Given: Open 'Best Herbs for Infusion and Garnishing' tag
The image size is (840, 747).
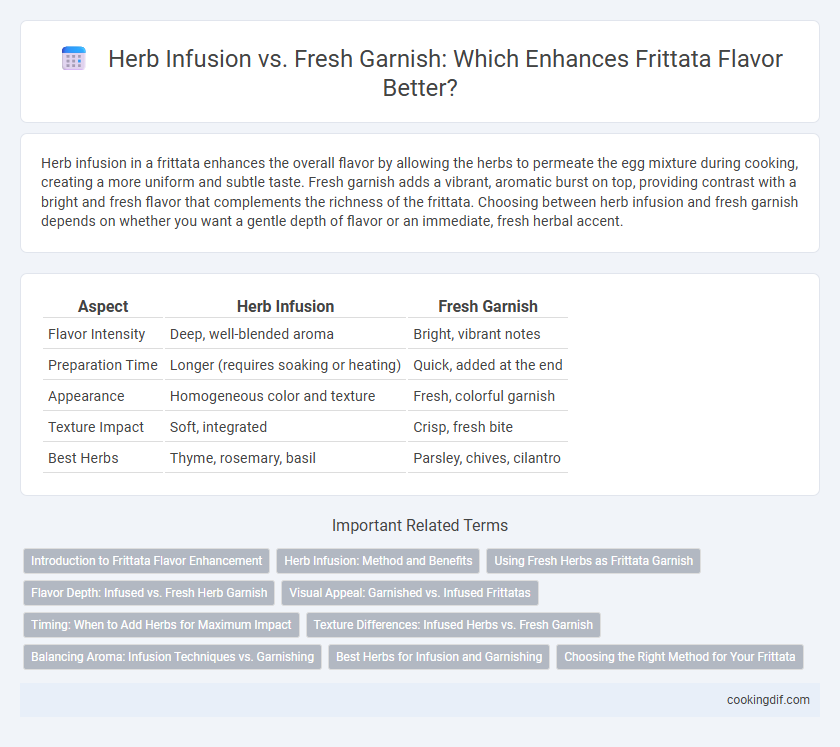Looking at the screenshot, I should pos(439,657).
